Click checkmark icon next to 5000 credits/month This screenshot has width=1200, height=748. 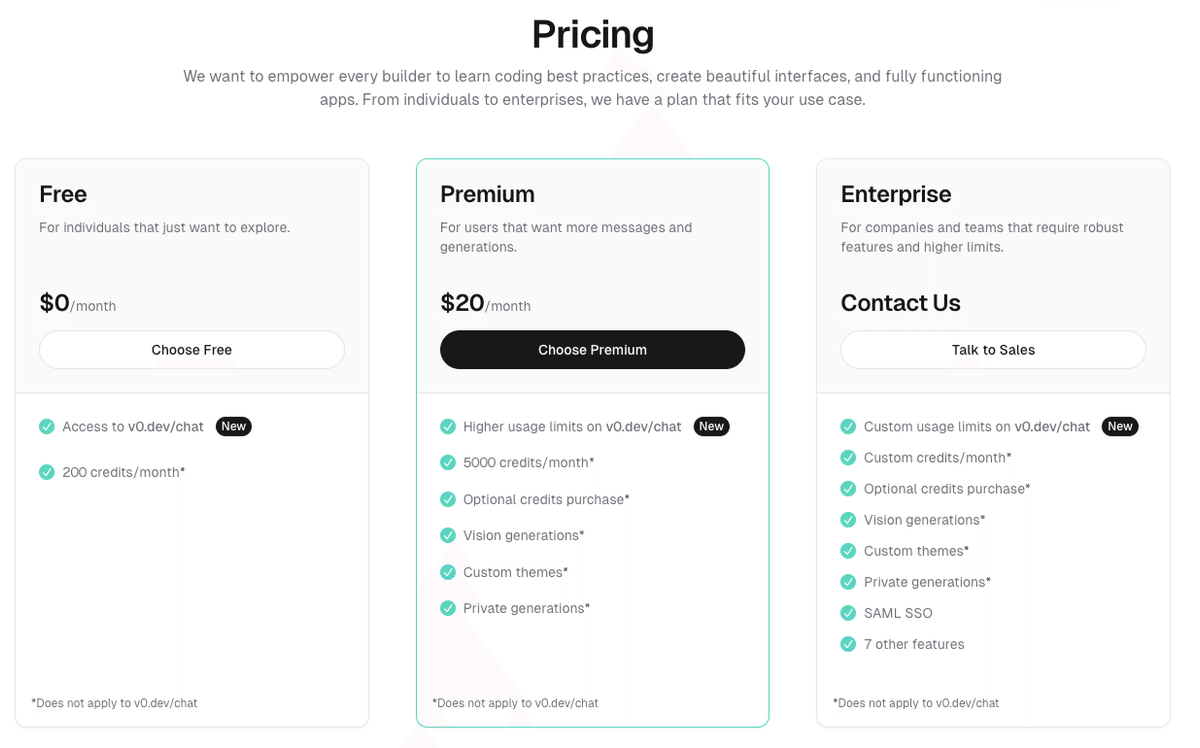[x=448, y=463]
